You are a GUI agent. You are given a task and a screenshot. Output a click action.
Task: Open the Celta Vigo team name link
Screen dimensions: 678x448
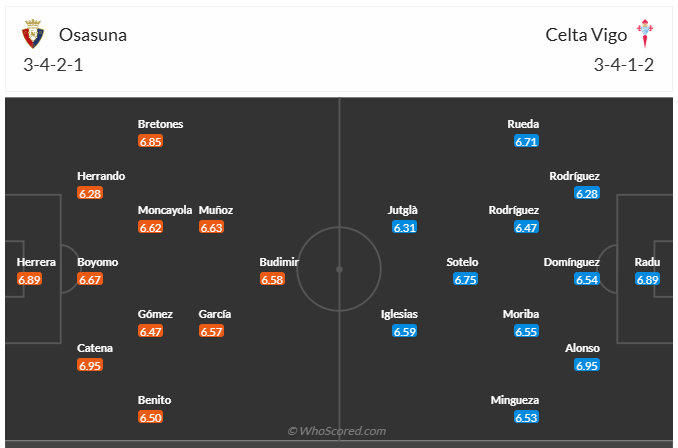[586, 35]
